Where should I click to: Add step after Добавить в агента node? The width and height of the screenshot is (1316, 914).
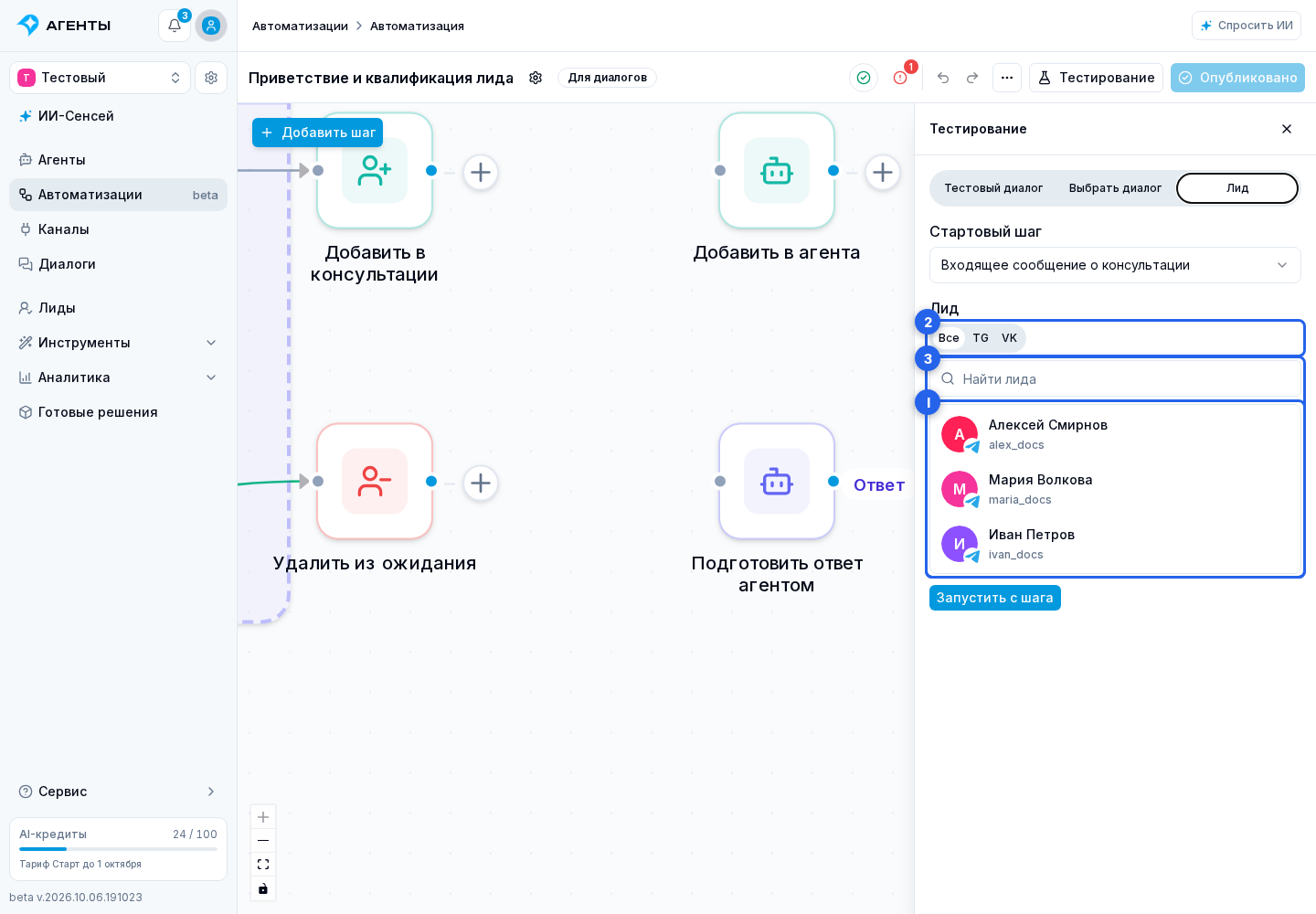[883, 172]
